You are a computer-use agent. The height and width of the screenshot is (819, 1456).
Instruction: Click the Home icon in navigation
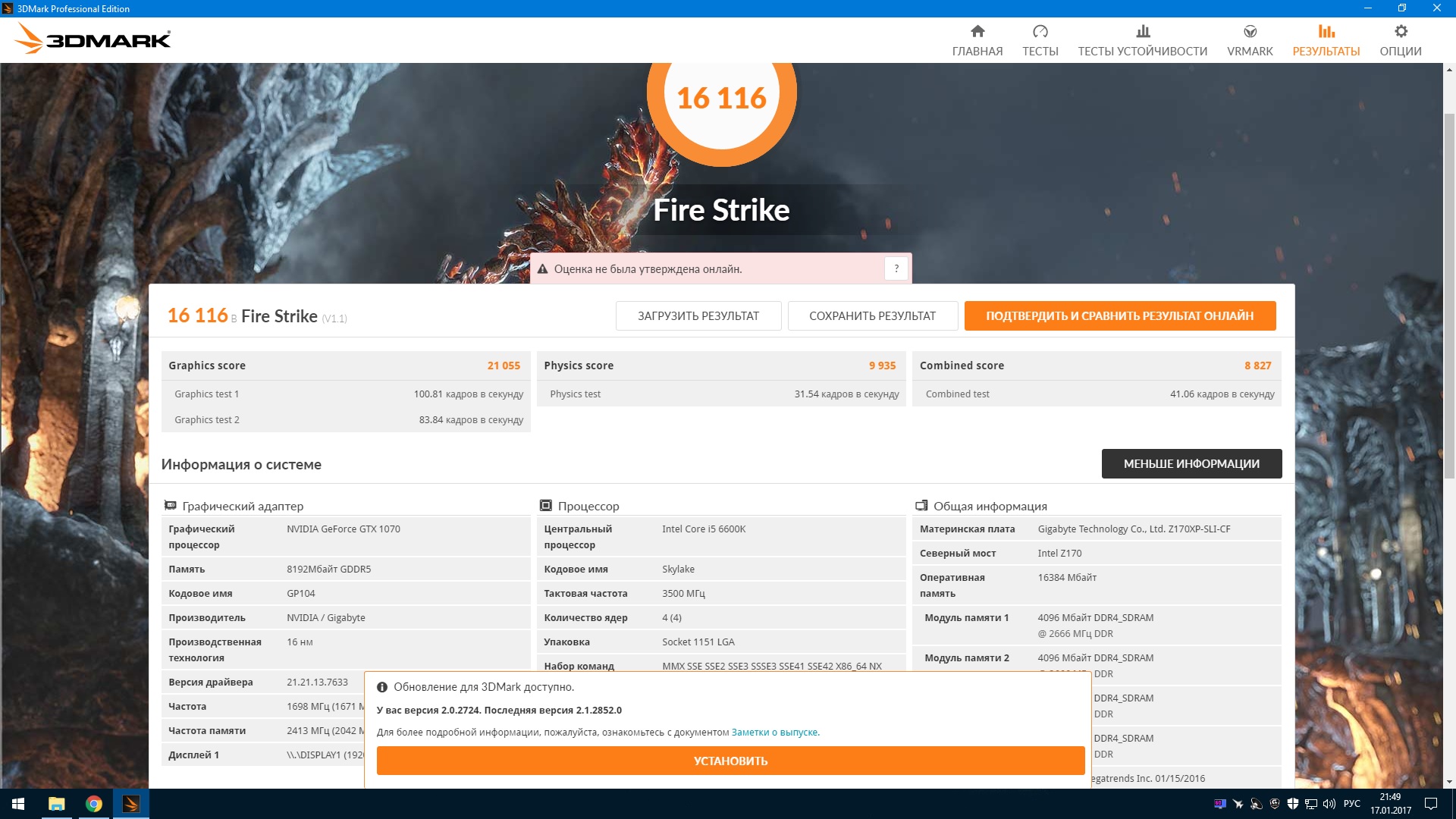pyautogui.click(x=977, y=31)
